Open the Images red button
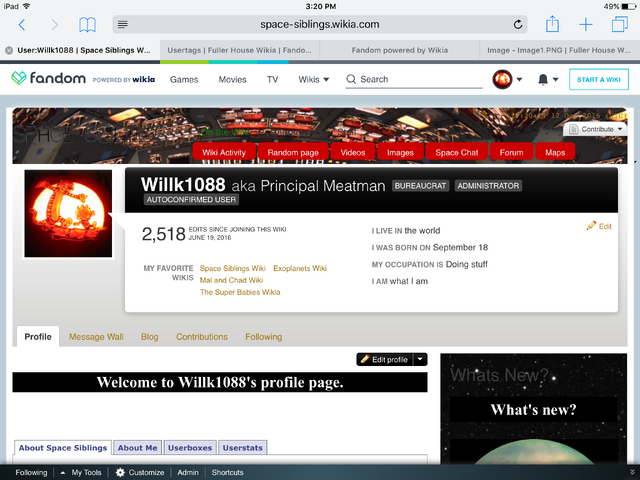The height and width of the screenshot is (480, 640). [x=400, y=152]
